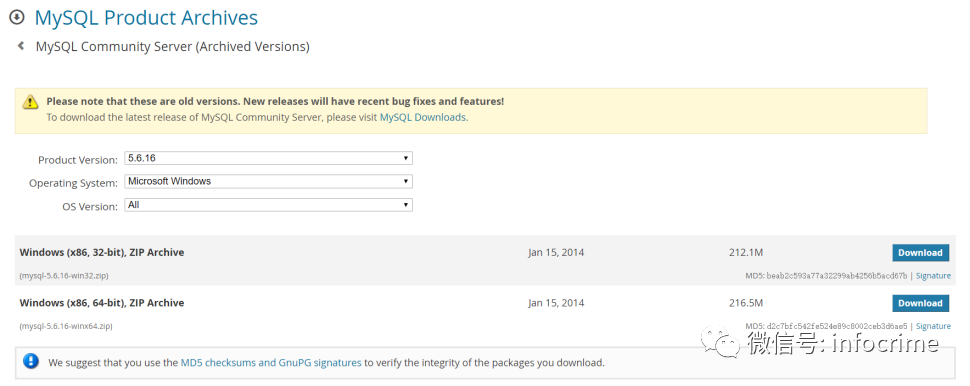Click Windows (x86, 64-bit), ZIP Archive title

(x=102, y=303)
